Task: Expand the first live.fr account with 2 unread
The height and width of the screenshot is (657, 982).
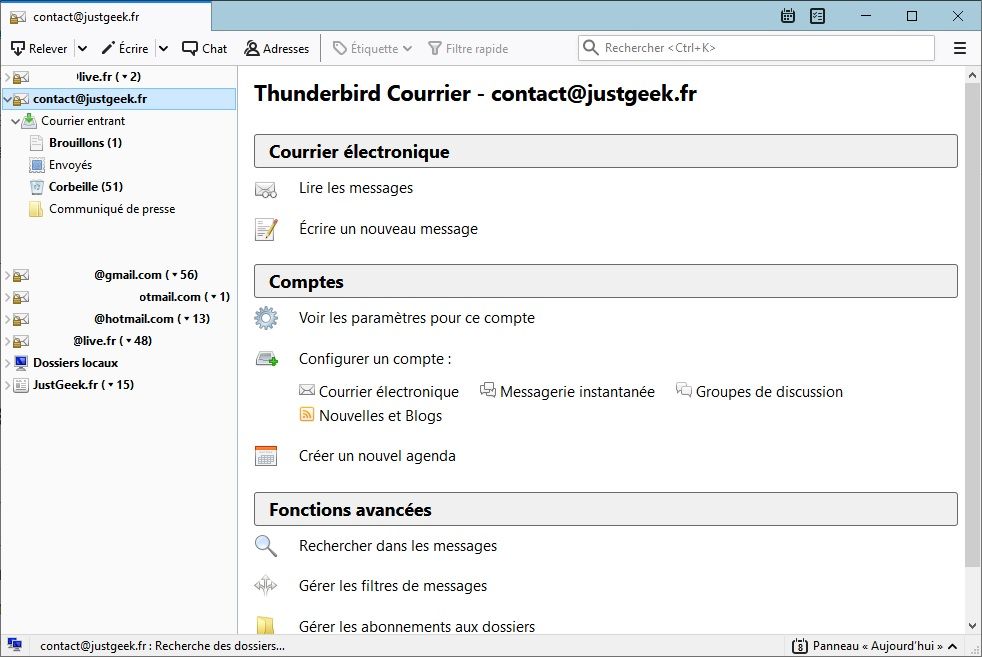Action: pyautogui.click(x=7, y=77)
